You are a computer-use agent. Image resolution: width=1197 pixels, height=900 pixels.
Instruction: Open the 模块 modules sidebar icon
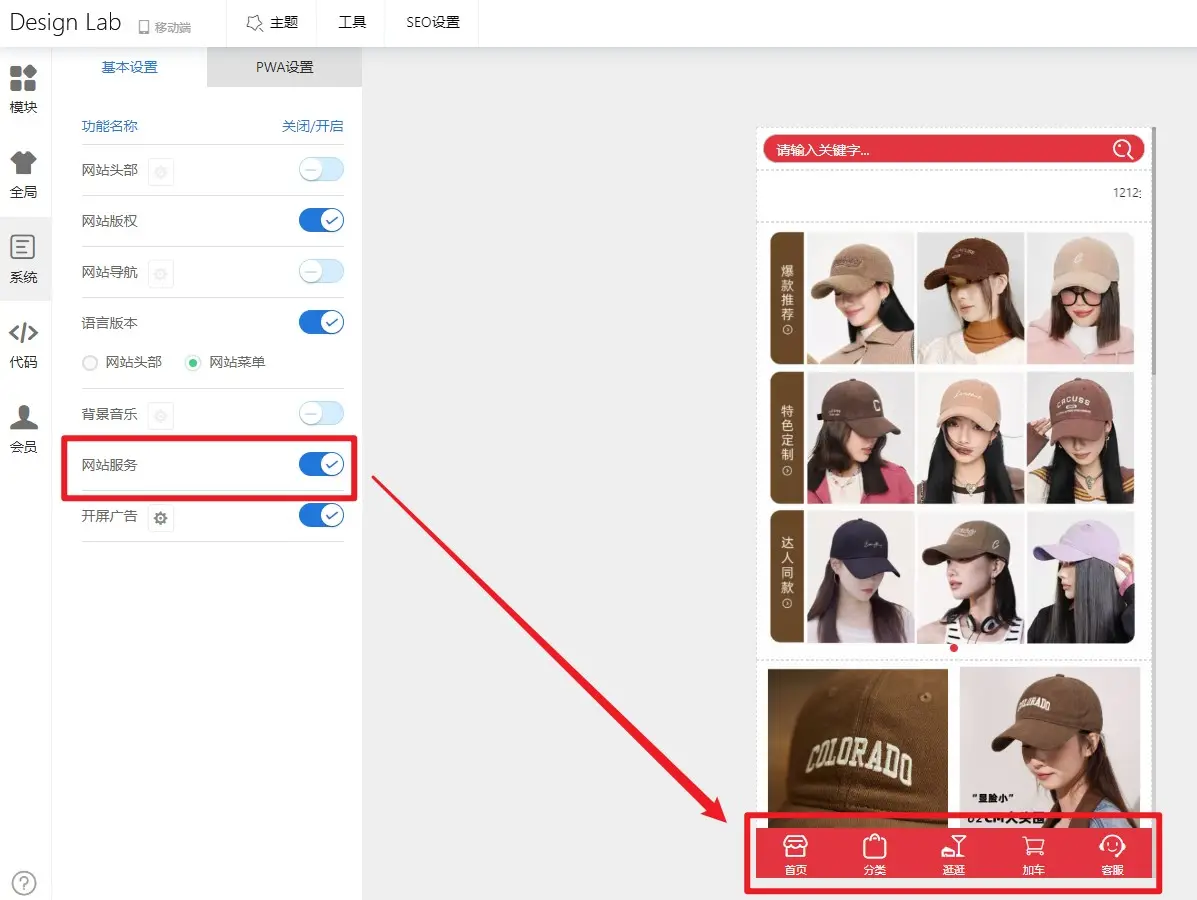(23, 88)
